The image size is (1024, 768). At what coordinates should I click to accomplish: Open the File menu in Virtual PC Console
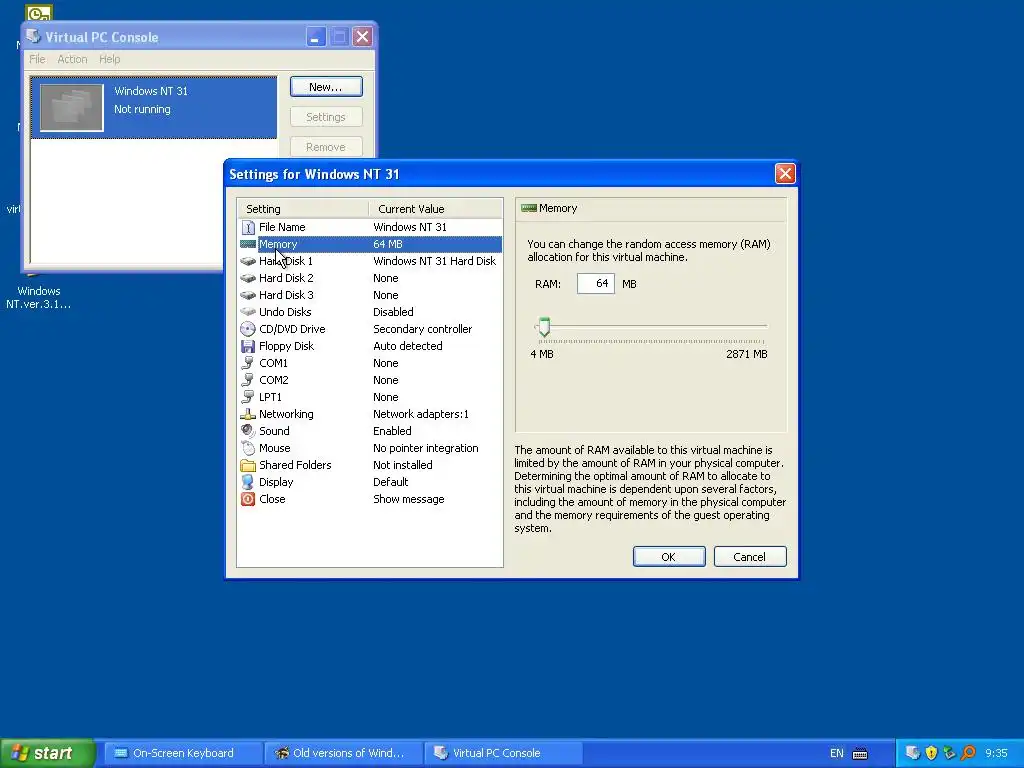pos(37,59)
